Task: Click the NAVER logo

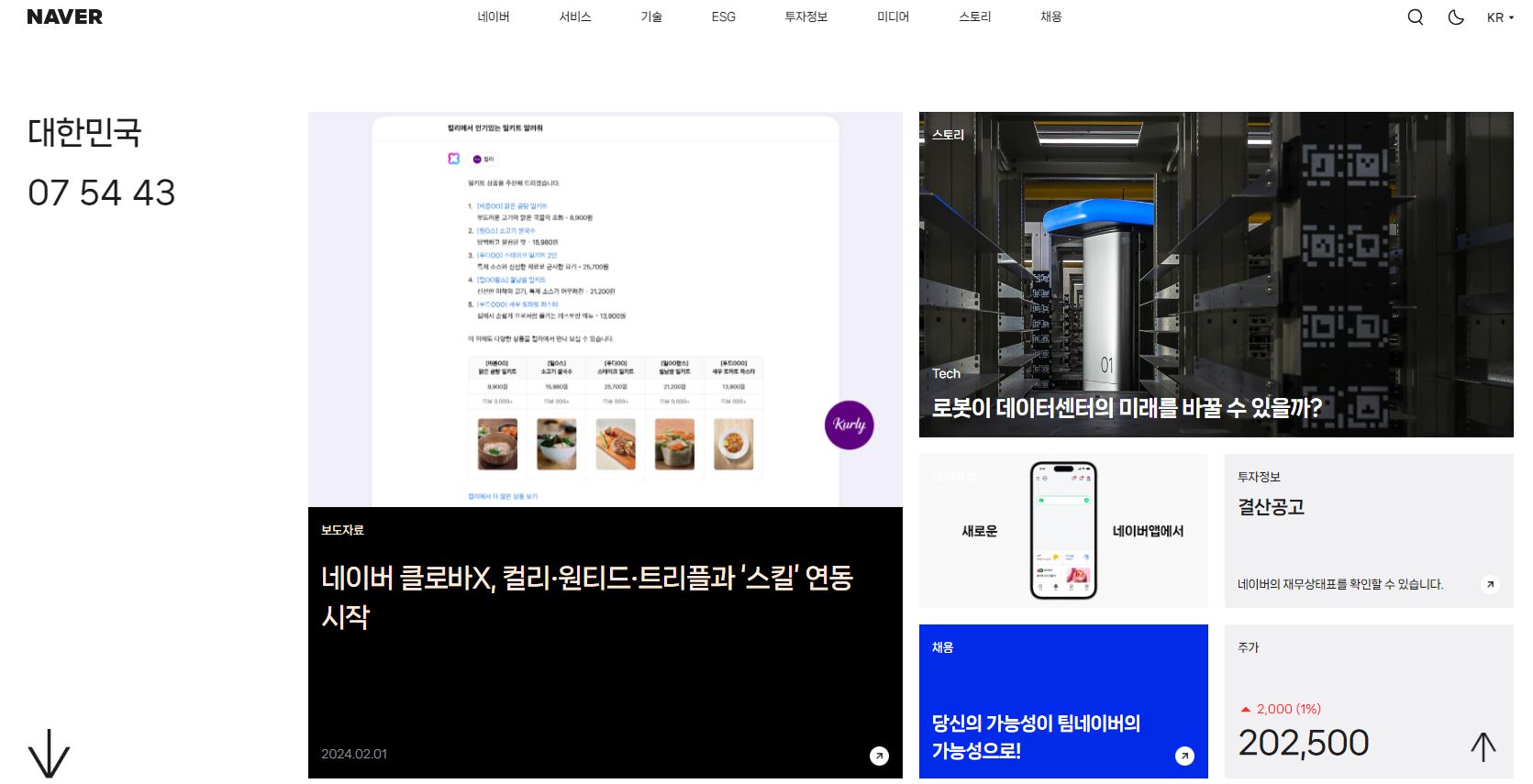Action: tap(65, 17)
